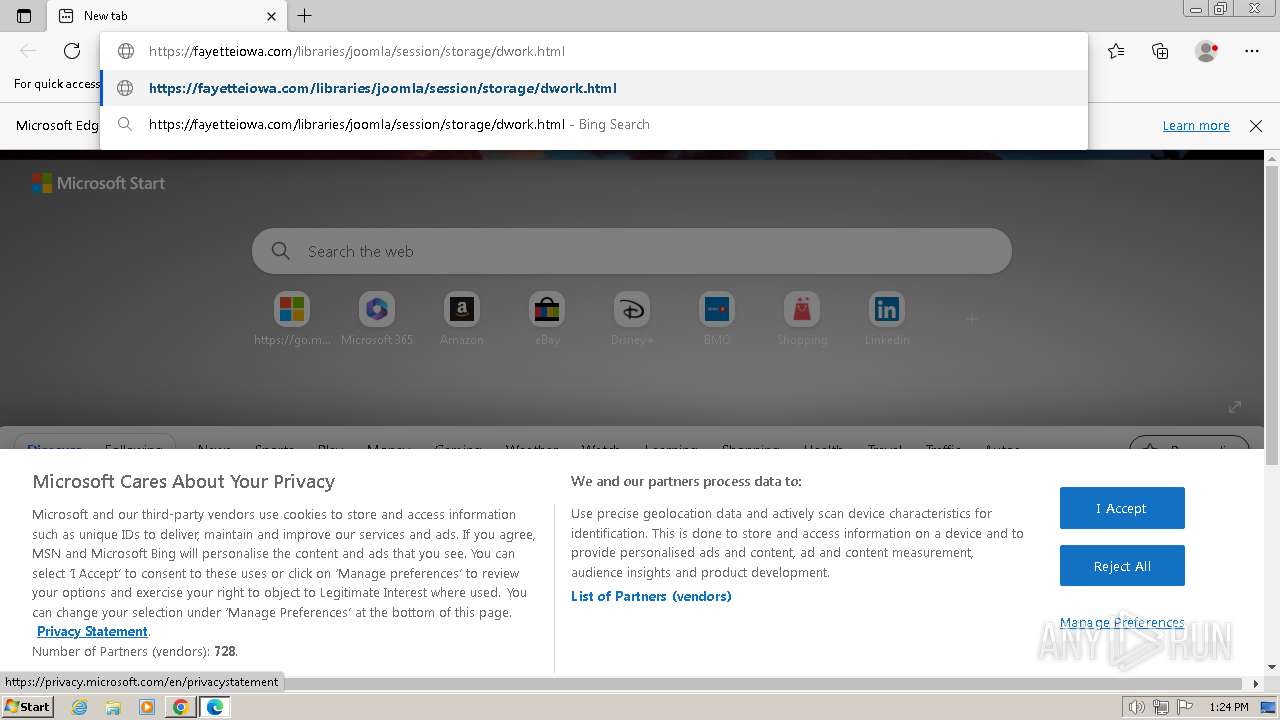Open File Explorer from the taskbar
1280x720 pixels.
113,707
